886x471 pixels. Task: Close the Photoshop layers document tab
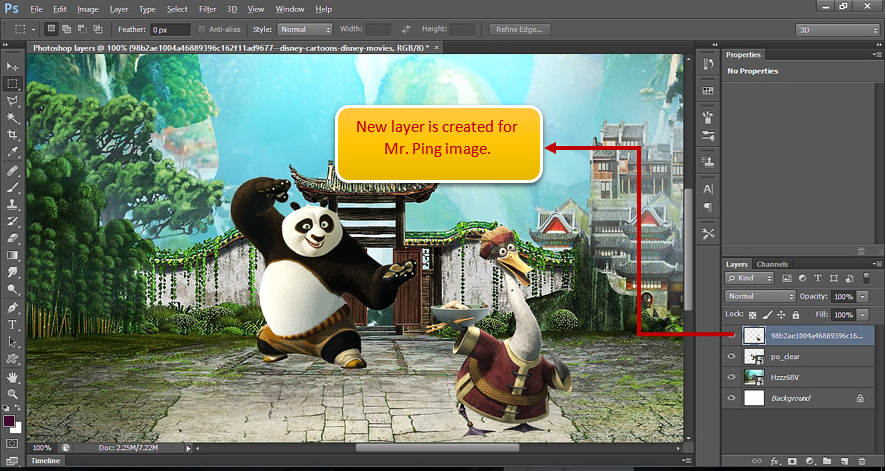[436, 48]
